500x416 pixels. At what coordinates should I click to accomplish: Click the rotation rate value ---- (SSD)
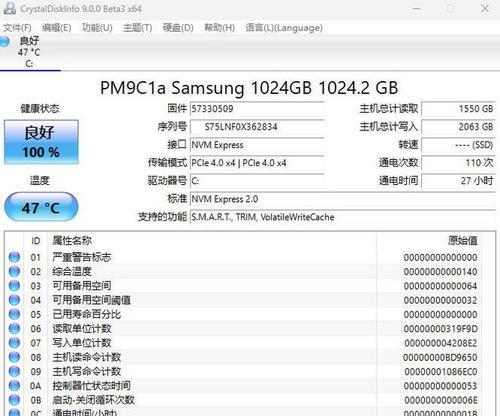pos(458,145)
